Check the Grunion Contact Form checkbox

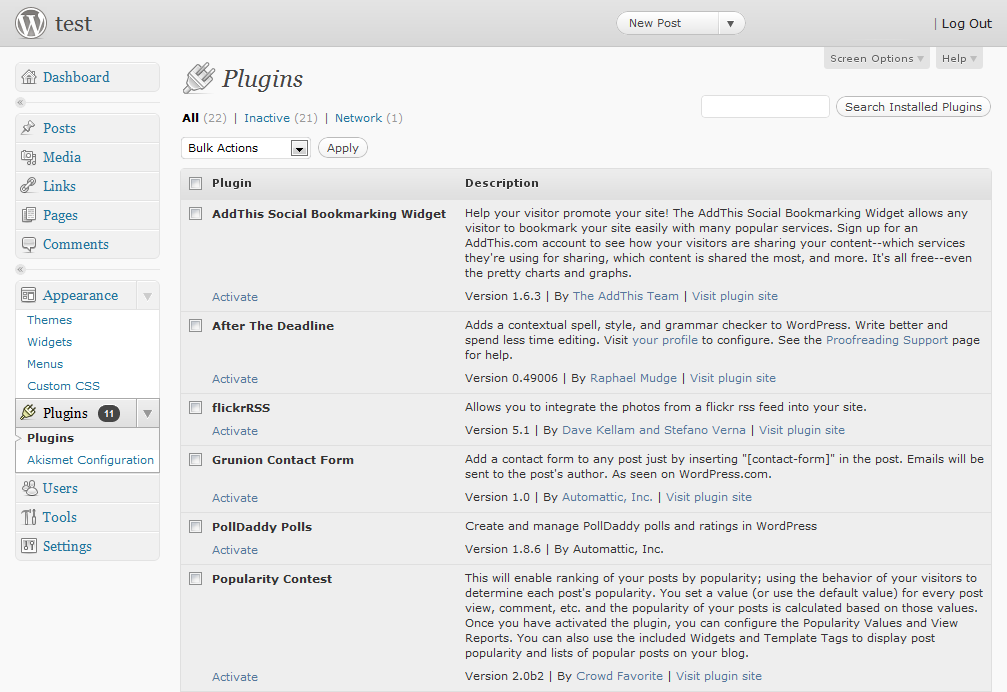(196, 460)
